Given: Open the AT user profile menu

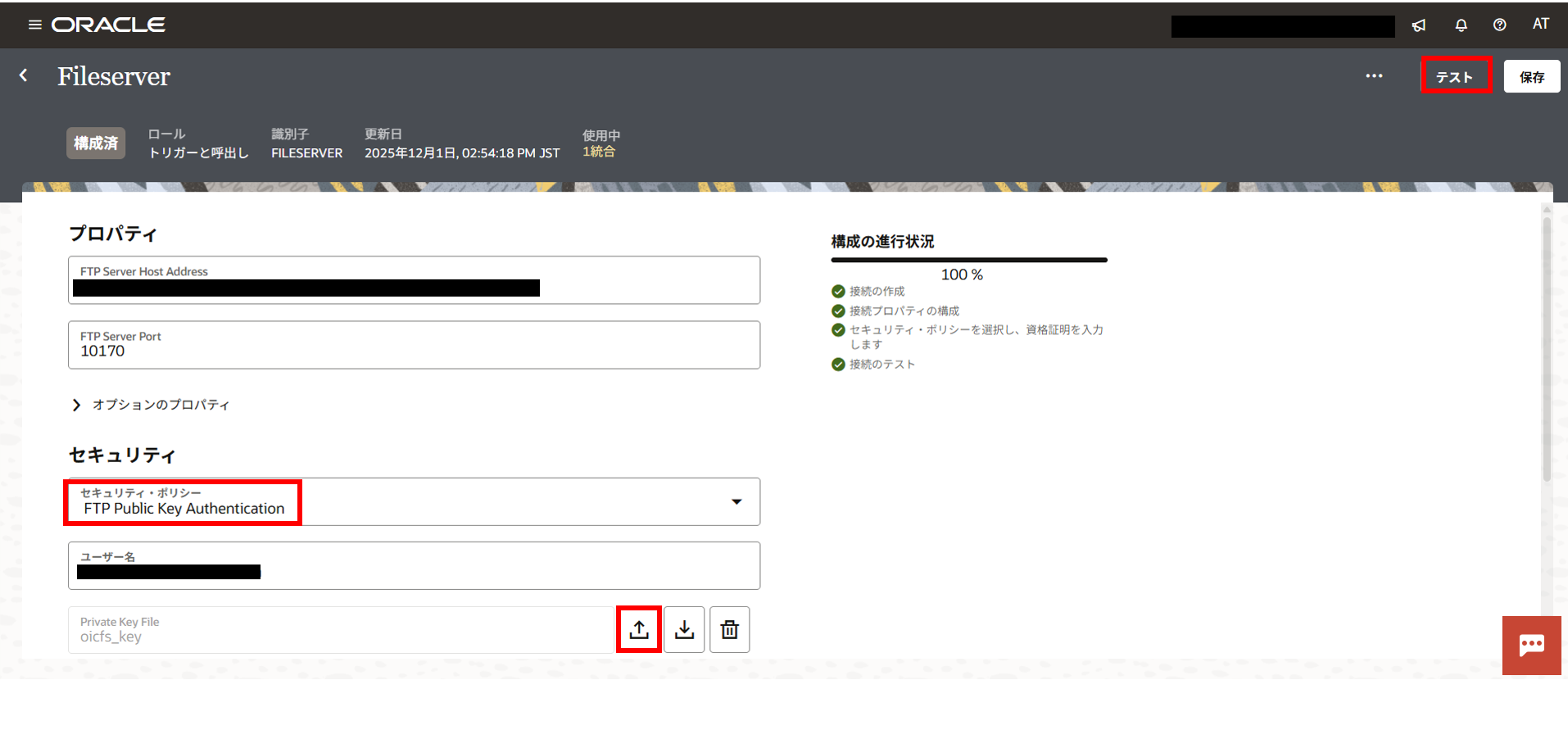Looking at the screenshot, I should click(1541, 25).
